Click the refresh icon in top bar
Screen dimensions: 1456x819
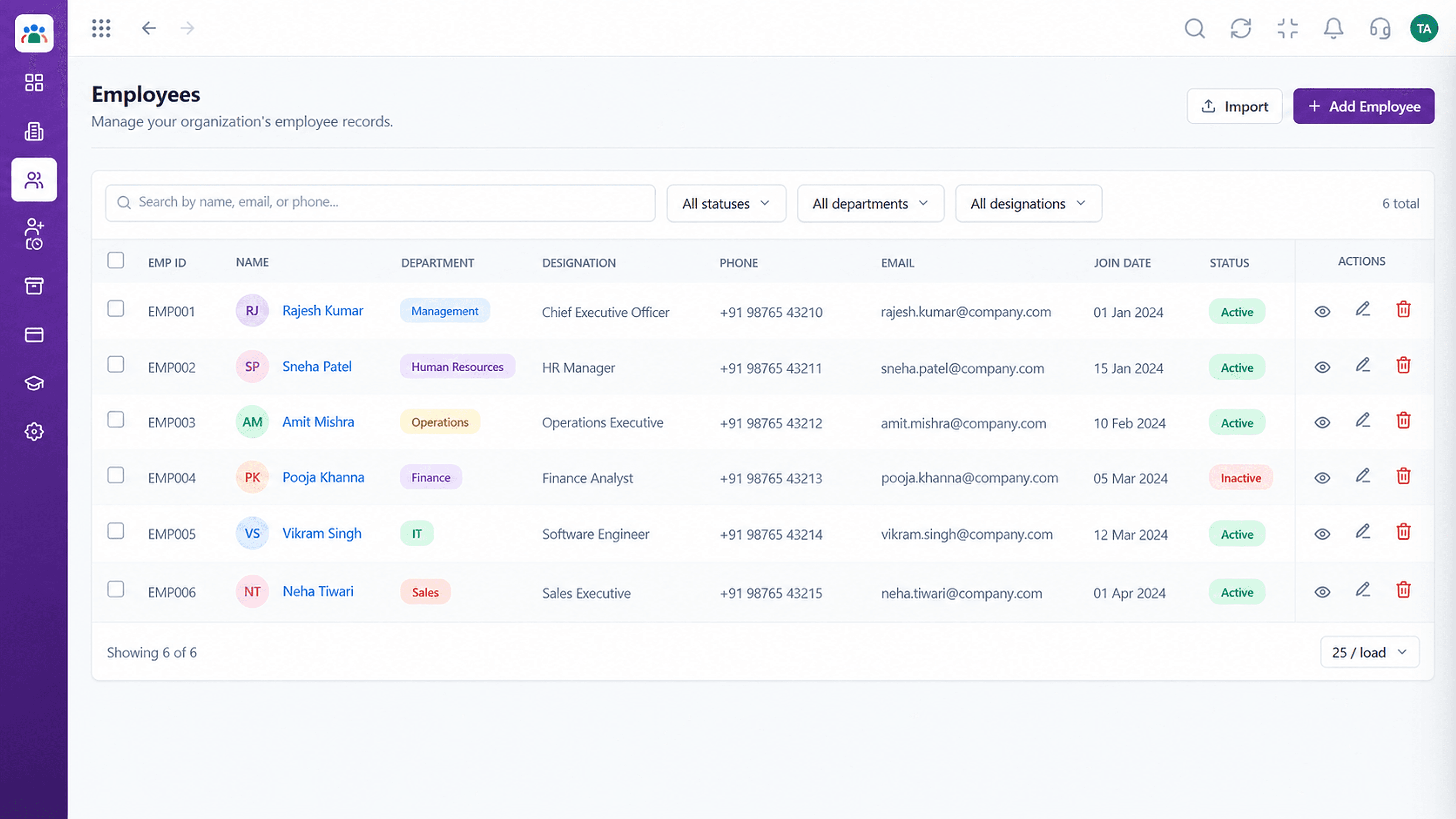click(x=1240, y=28)
